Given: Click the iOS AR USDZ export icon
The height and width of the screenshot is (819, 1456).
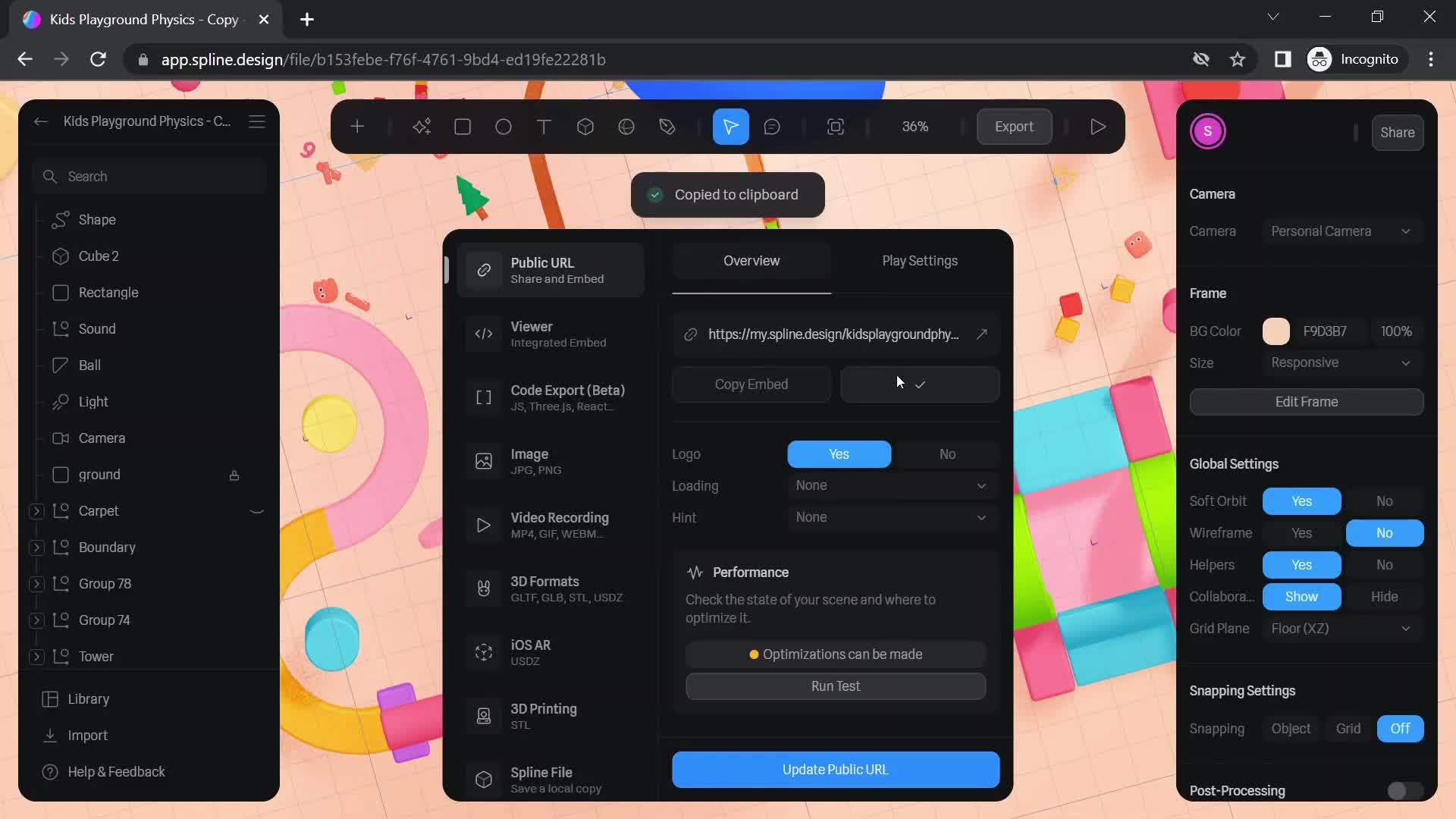Looking at the screenshot, I should pyautogui.click(x=483, y=652).
